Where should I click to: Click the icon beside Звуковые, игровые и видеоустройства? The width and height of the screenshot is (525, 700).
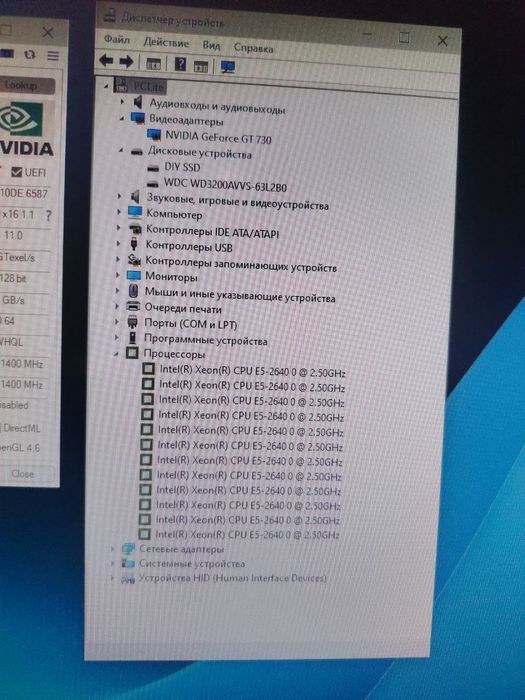(135, 196)
